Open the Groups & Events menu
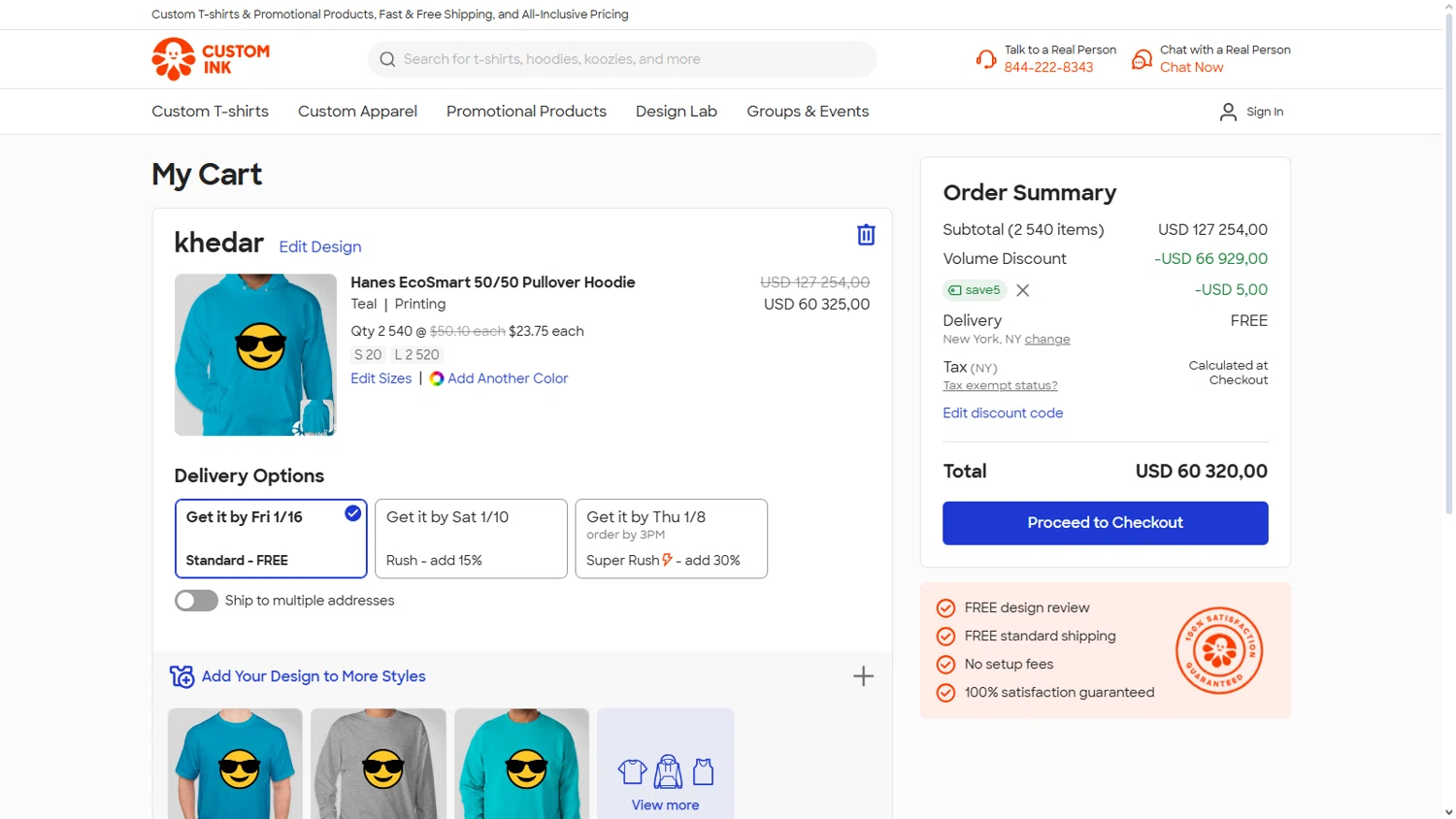The image size is (1456, 819). [808, 112]
